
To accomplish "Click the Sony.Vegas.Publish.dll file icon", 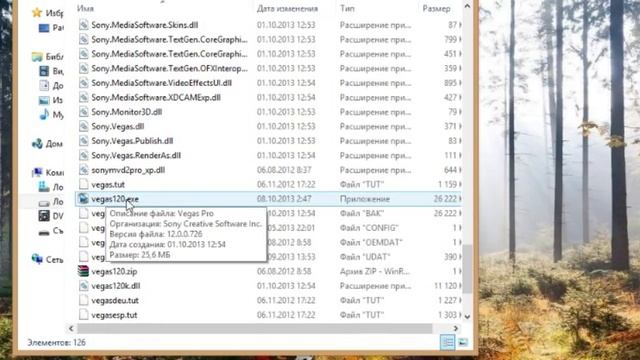I will pos(84,141).
